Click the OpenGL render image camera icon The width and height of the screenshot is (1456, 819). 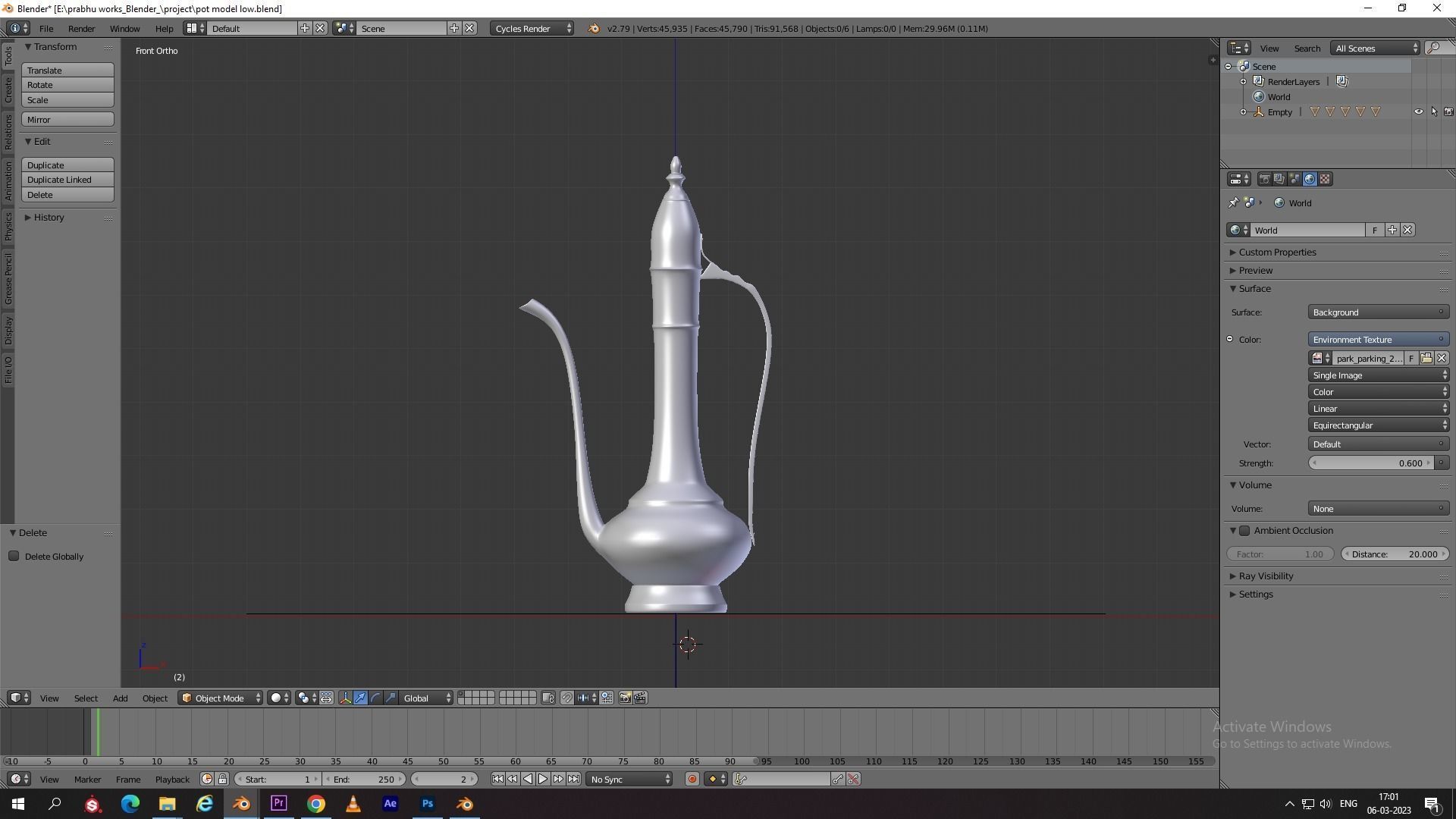click(626, 698)
